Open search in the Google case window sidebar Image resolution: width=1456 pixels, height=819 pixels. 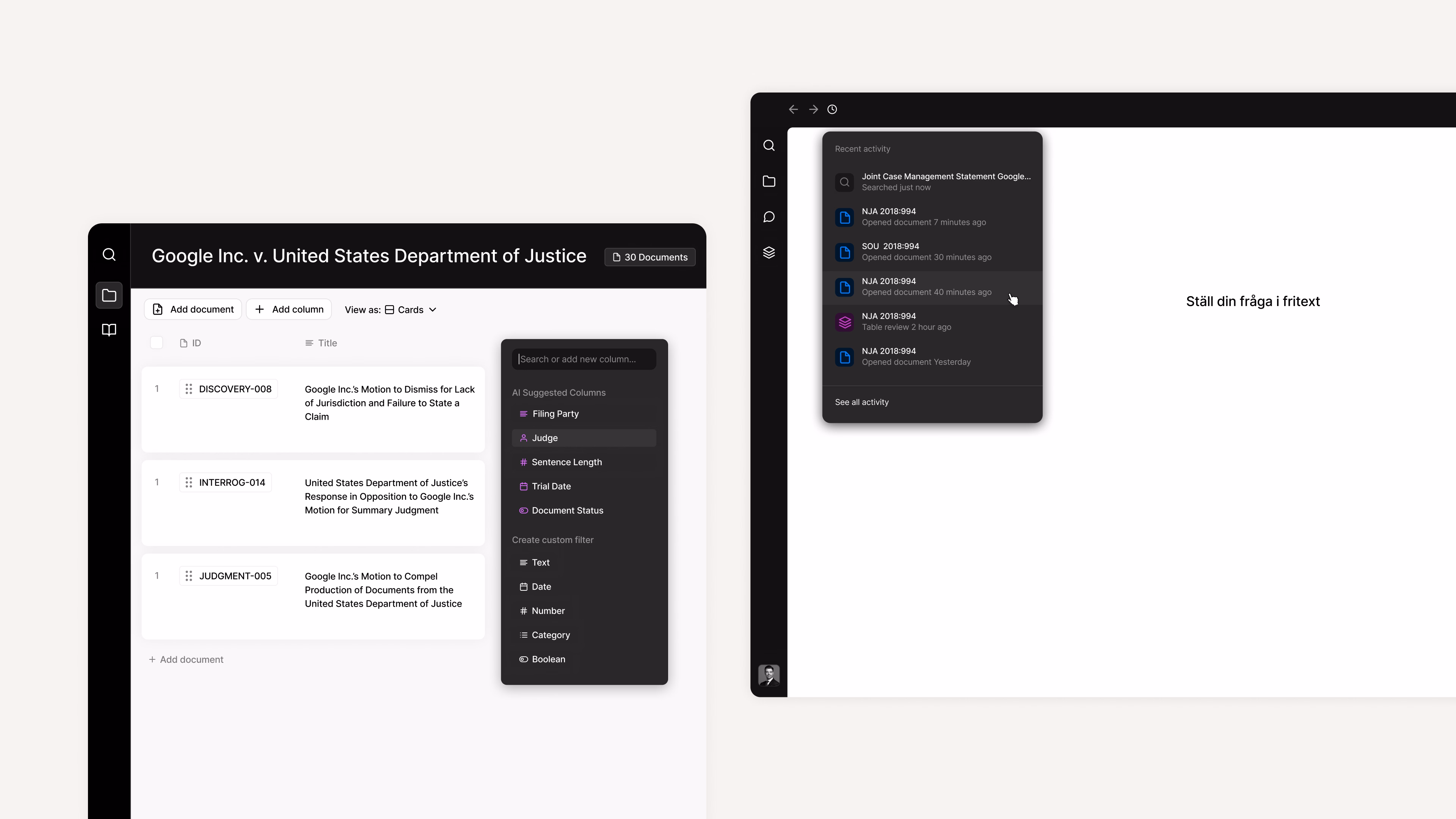pyautogui.click(x=109, y=255)
